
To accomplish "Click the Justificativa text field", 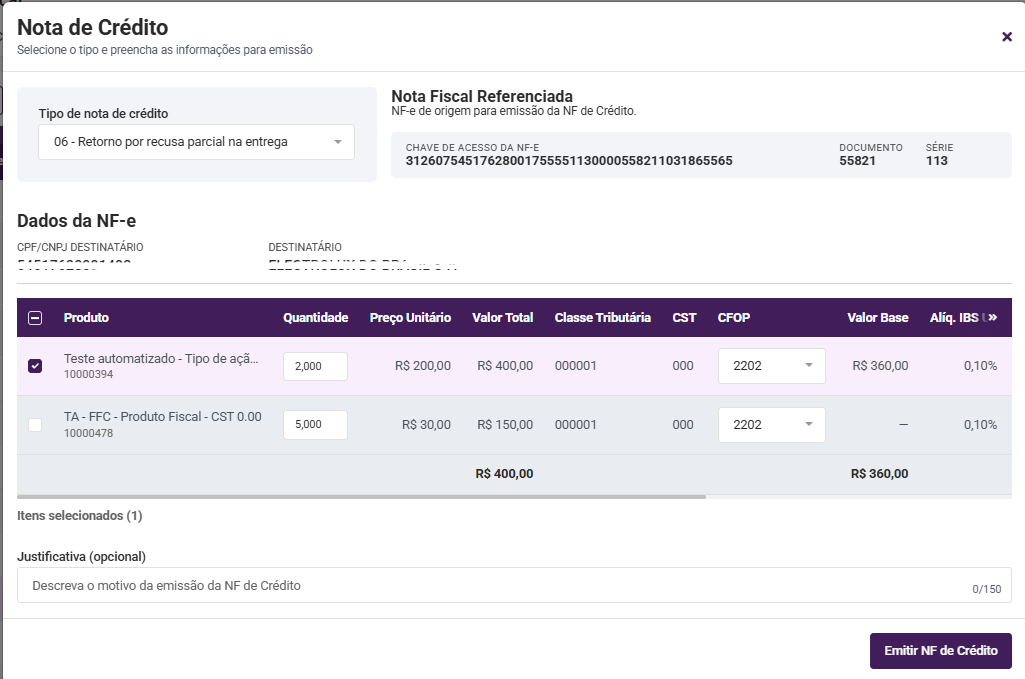I will pyautogui.click(x=514, y=586).
